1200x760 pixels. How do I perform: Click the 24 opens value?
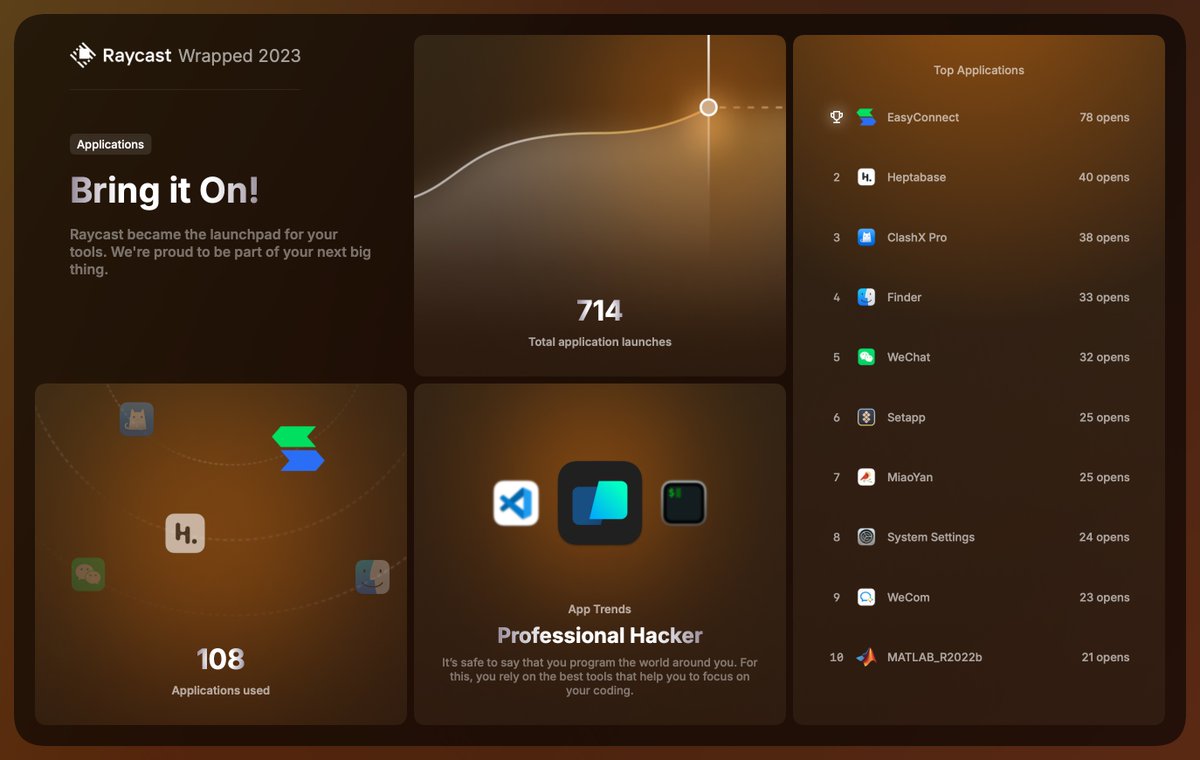pyautogui.click(x=1104, y=537)
